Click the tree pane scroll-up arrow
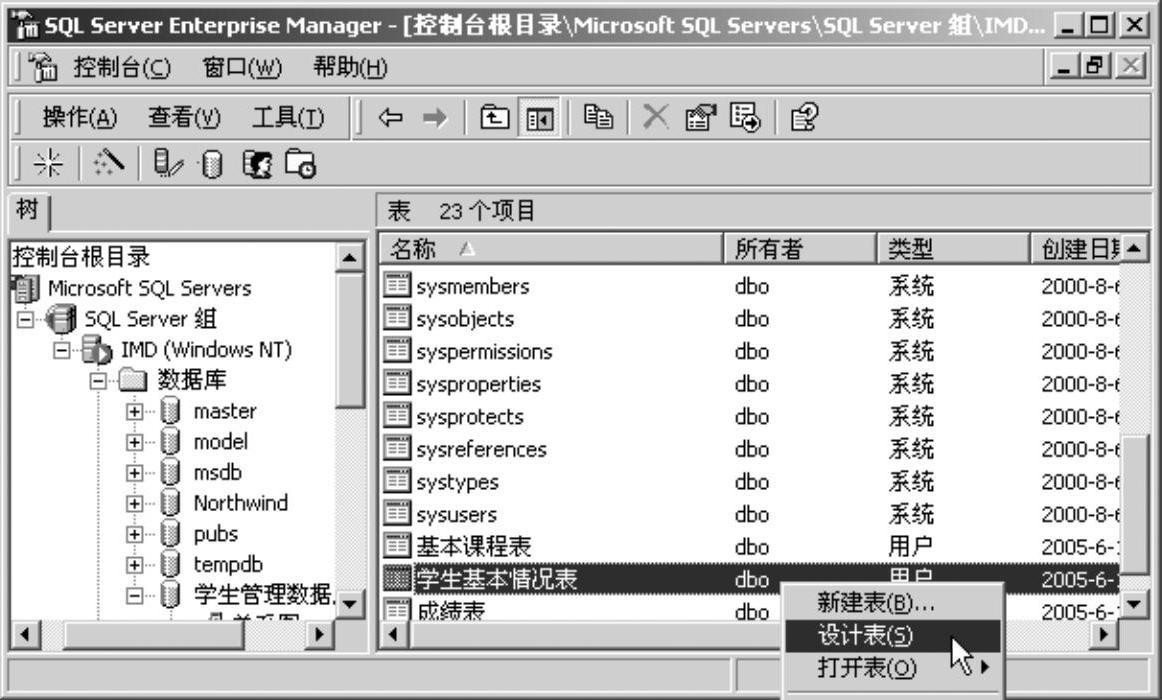The width and height of the screenshot is (1162, 700). [349, 257]
